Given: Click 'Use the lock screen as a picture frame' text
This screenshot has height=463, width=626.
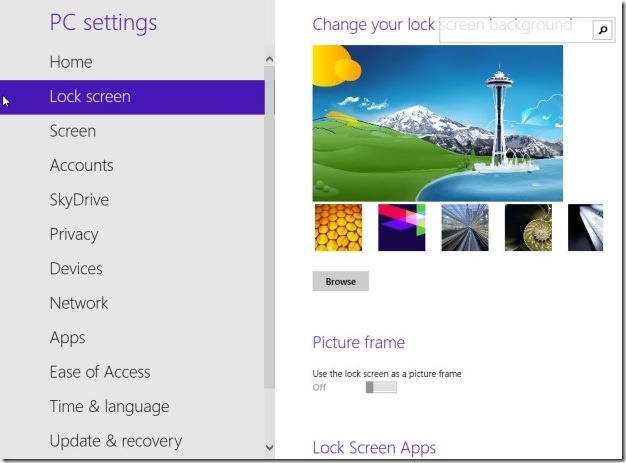Looking at the screenshot, I should 387,374.
